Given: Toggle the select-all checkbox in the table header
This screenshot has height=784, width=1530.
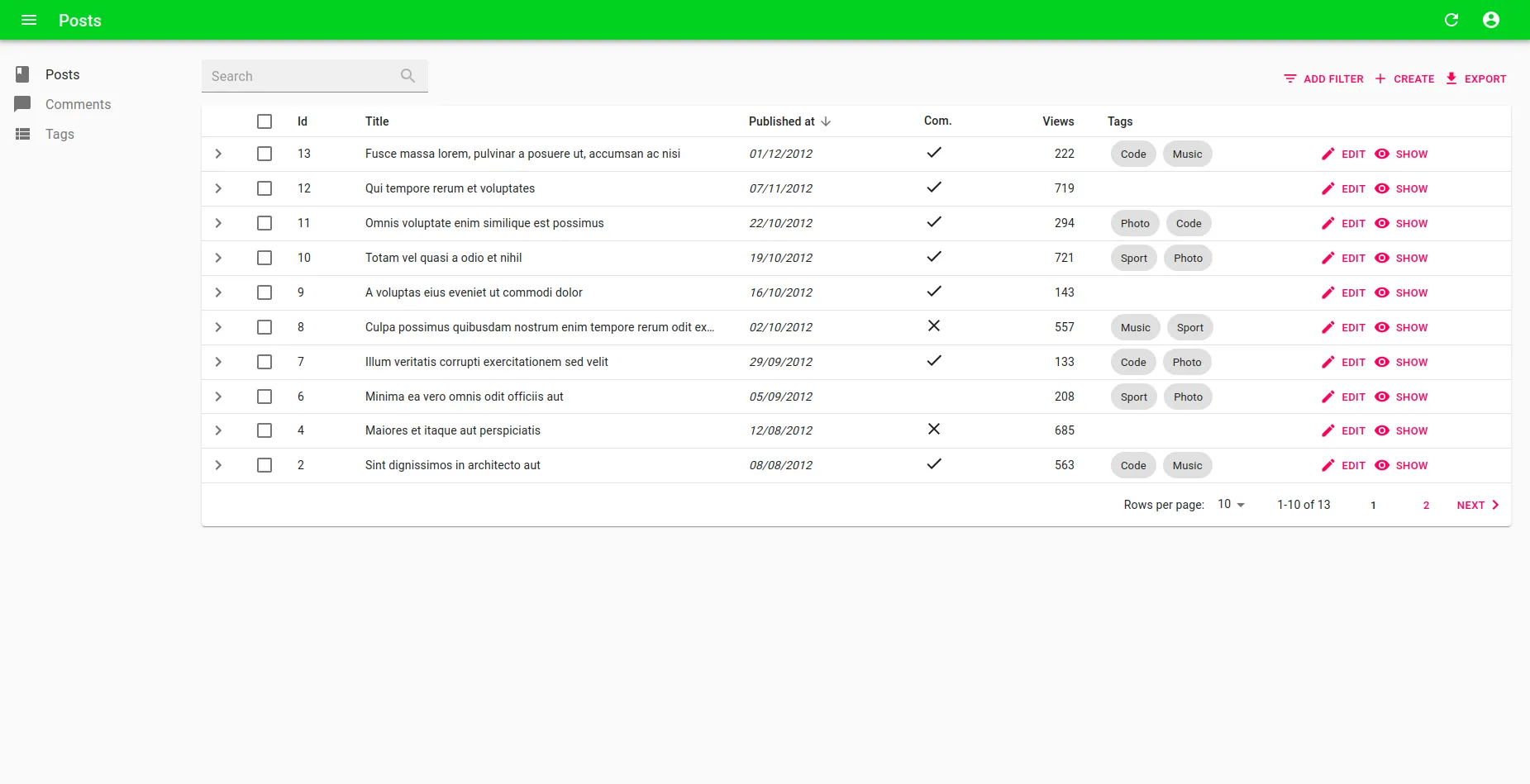Looking at the screenshot, I should pos(265,121).
